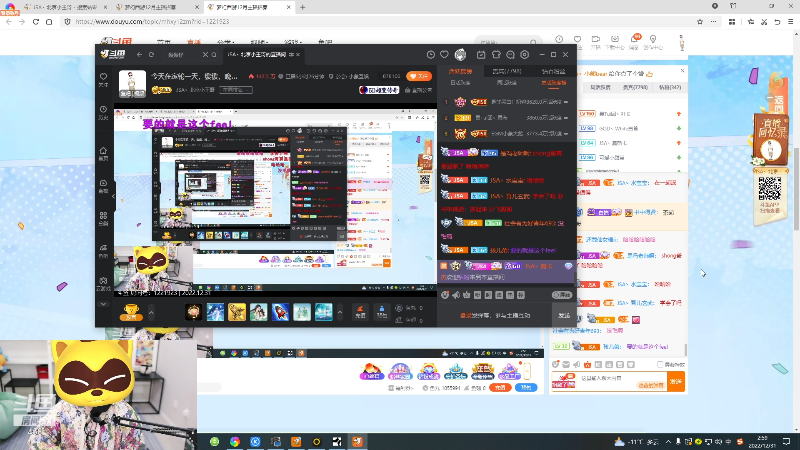Select the 贵宾 tab in webpage side panel
Screen dimensions: 800x450
pos(635,87)
